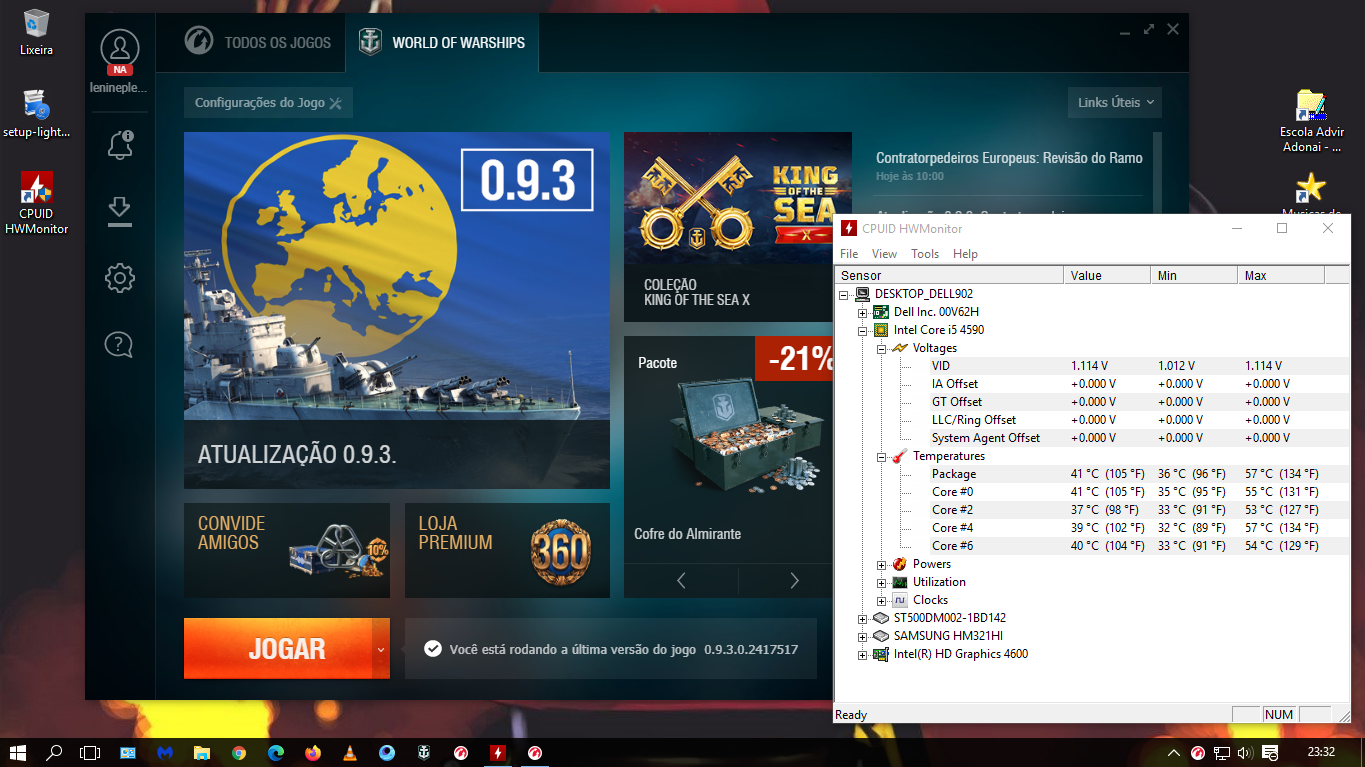
Task: Expand the Clocks section
Action: pyautogui.click(x=882, y=600)
